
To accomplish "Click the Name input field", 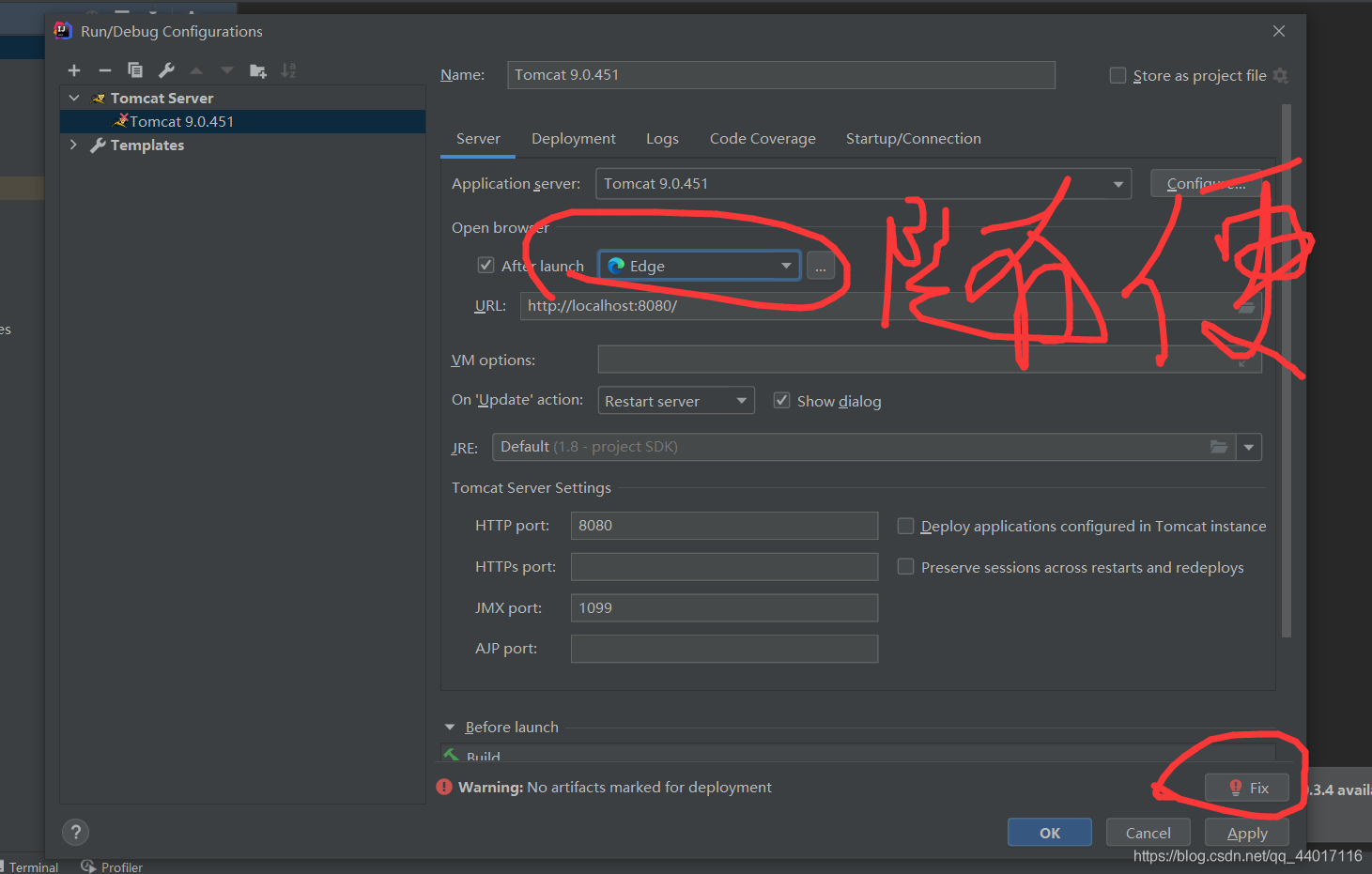I will (x=781, y=75).
